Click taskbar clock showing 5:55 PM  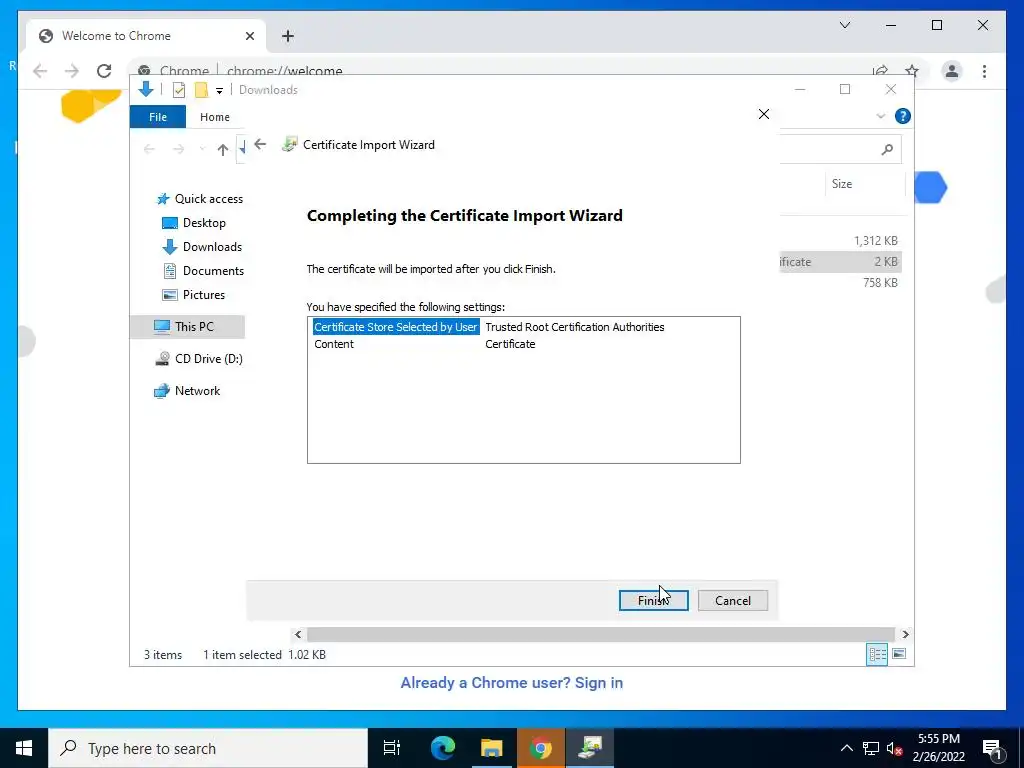(x=938, y=748)
